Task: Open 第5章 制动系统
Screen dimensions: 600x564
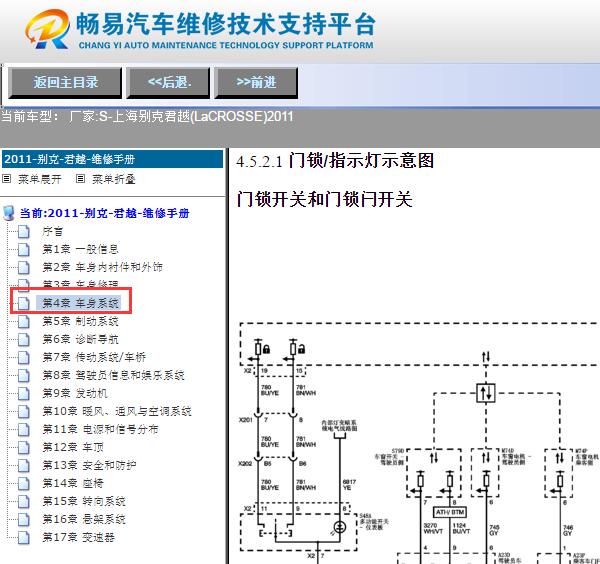Action: 80,321
